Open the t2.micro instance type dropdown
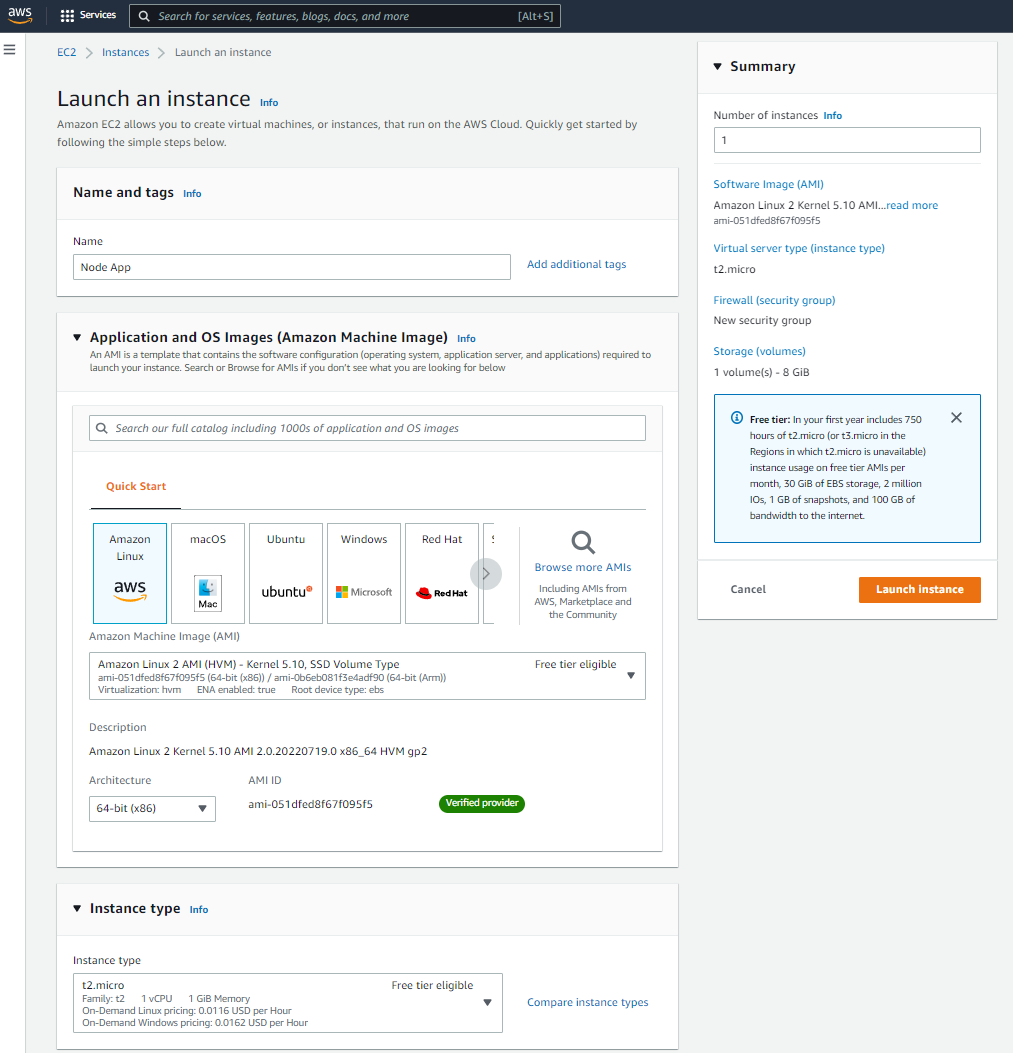This screenshot has height=1053, width=1013. (x=288, y=1003)
